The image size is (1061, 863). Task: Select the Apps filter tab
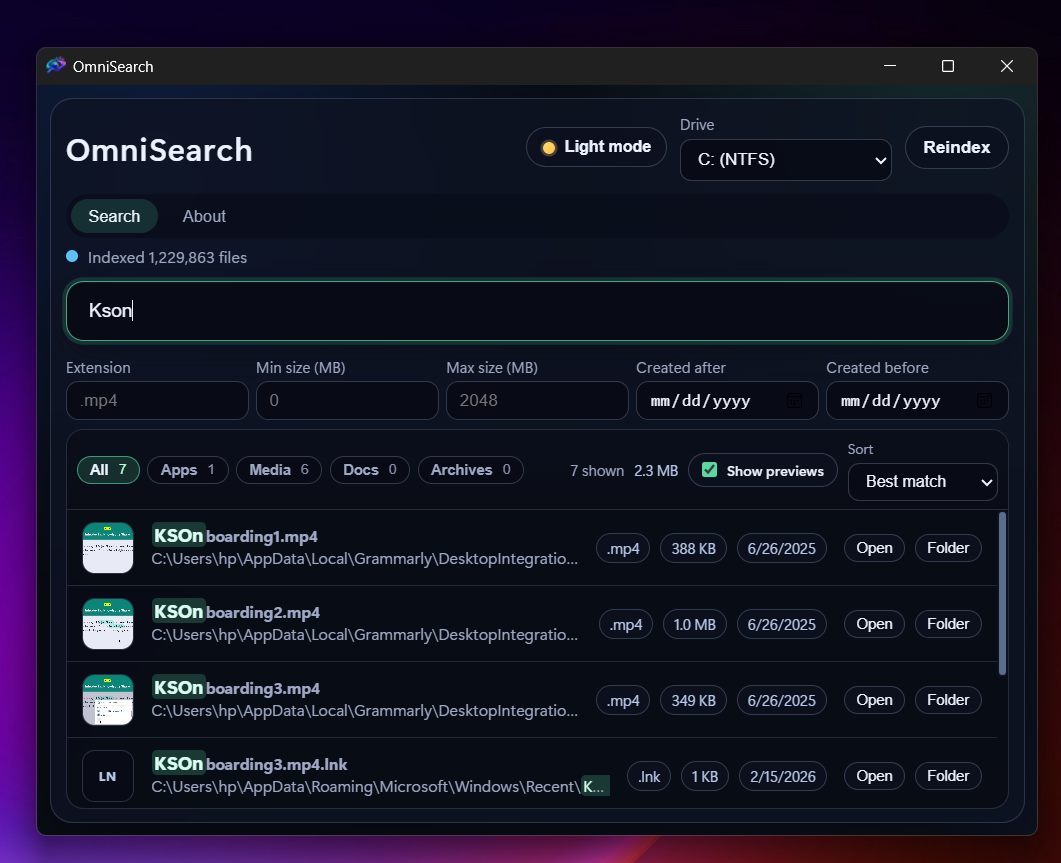(187, 469)
